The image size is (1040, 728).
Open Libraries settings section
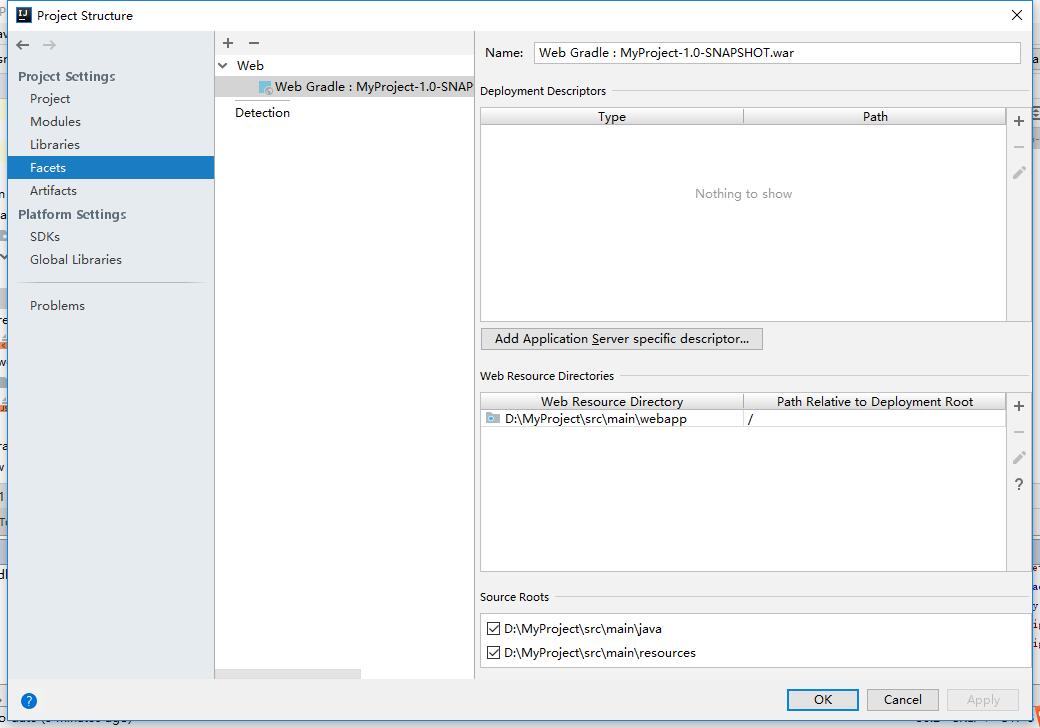54,145
